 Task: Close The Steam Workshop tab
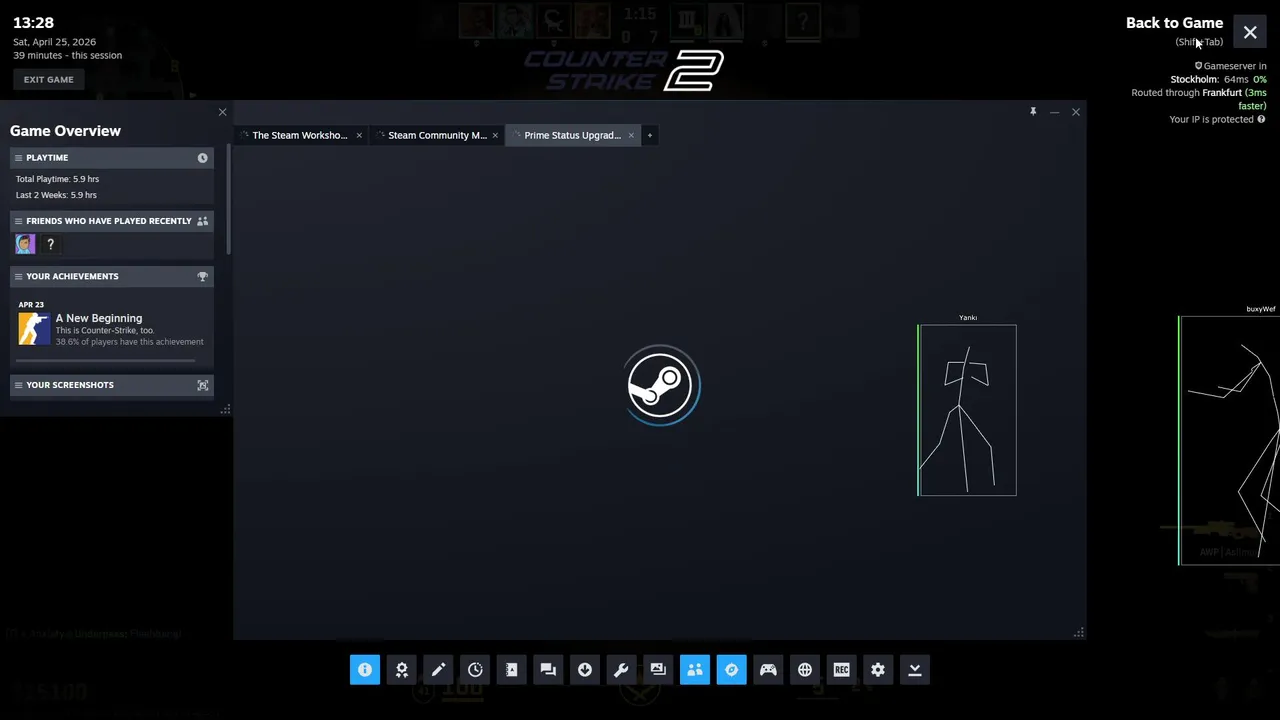coord(359,135)
